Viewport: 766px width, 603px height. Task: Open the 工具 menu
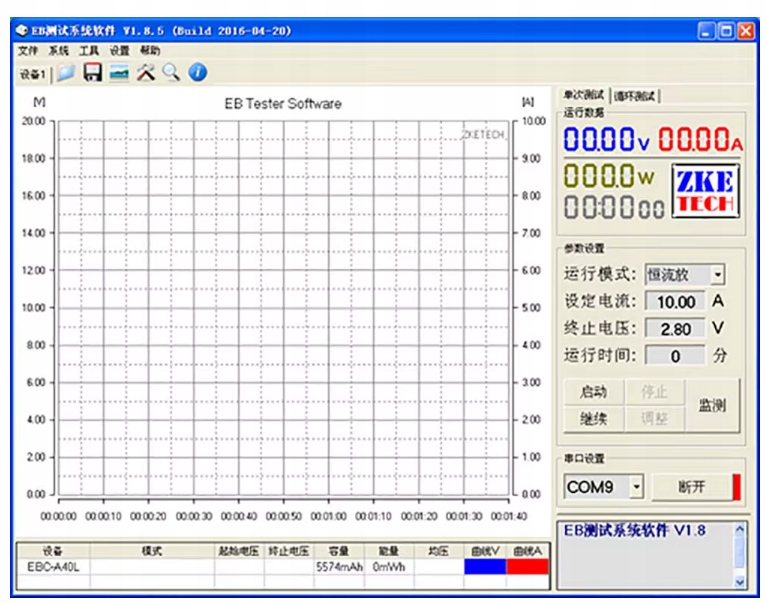pos(89,50)
